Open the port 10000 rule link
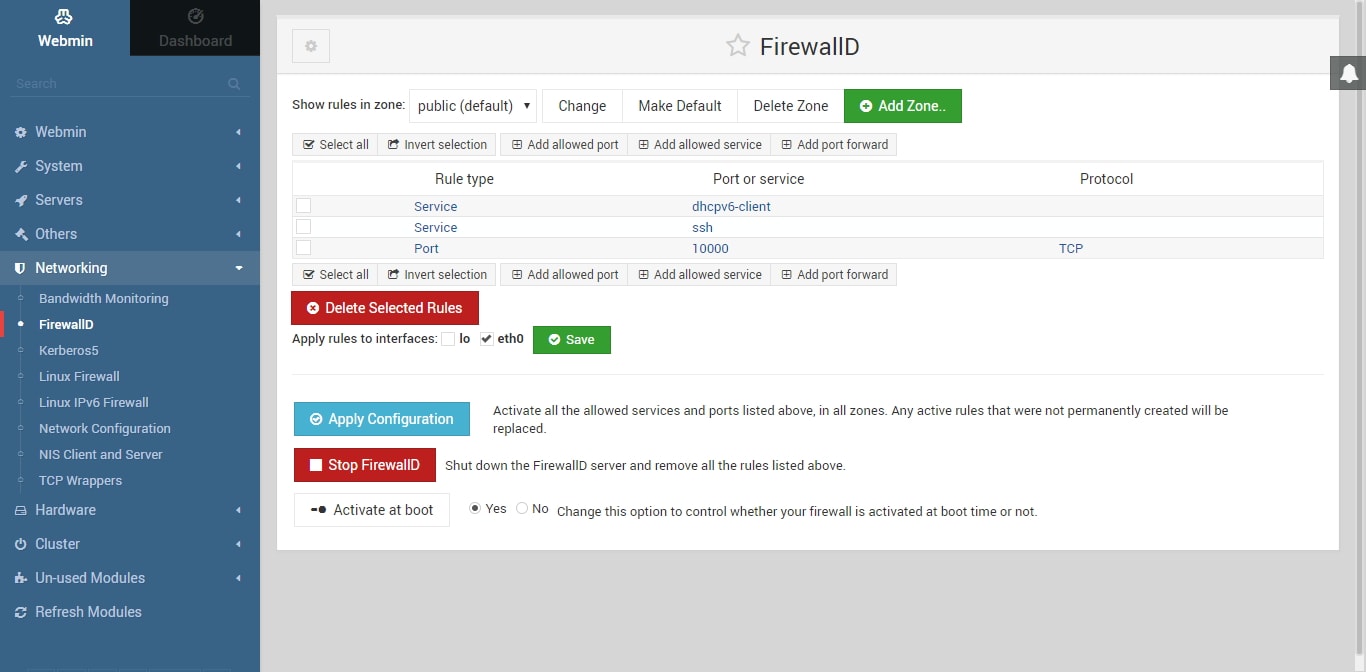This screenshot has width=1366, height=672. coord(710,249)
